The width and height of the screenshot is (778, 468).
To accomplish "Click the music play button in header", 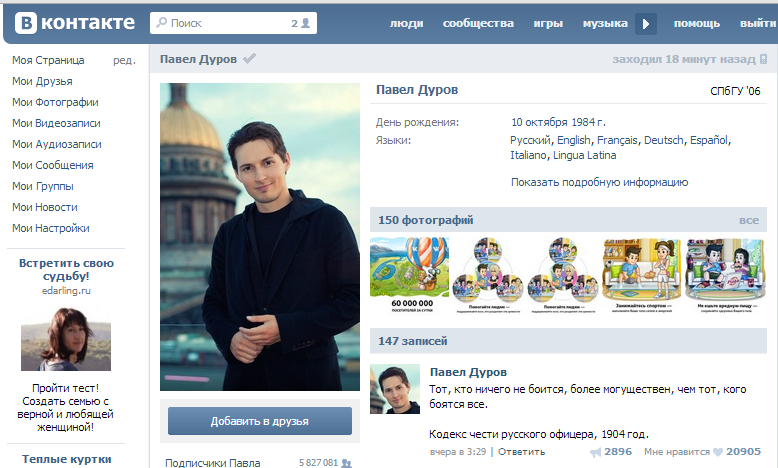I will (646, 24).
